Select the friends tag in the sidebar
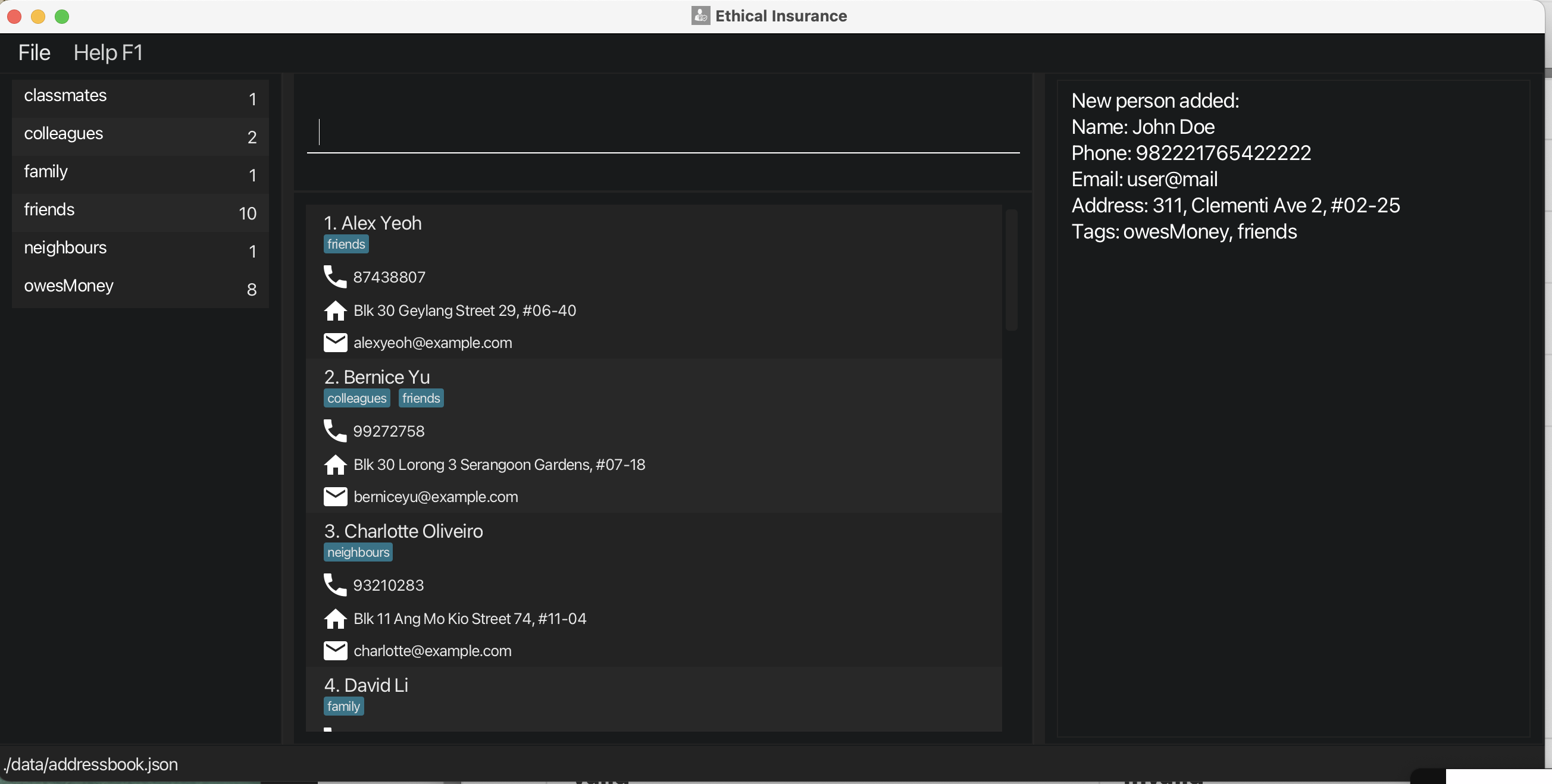The image size is (1552, 784). (x=48, y=209)
